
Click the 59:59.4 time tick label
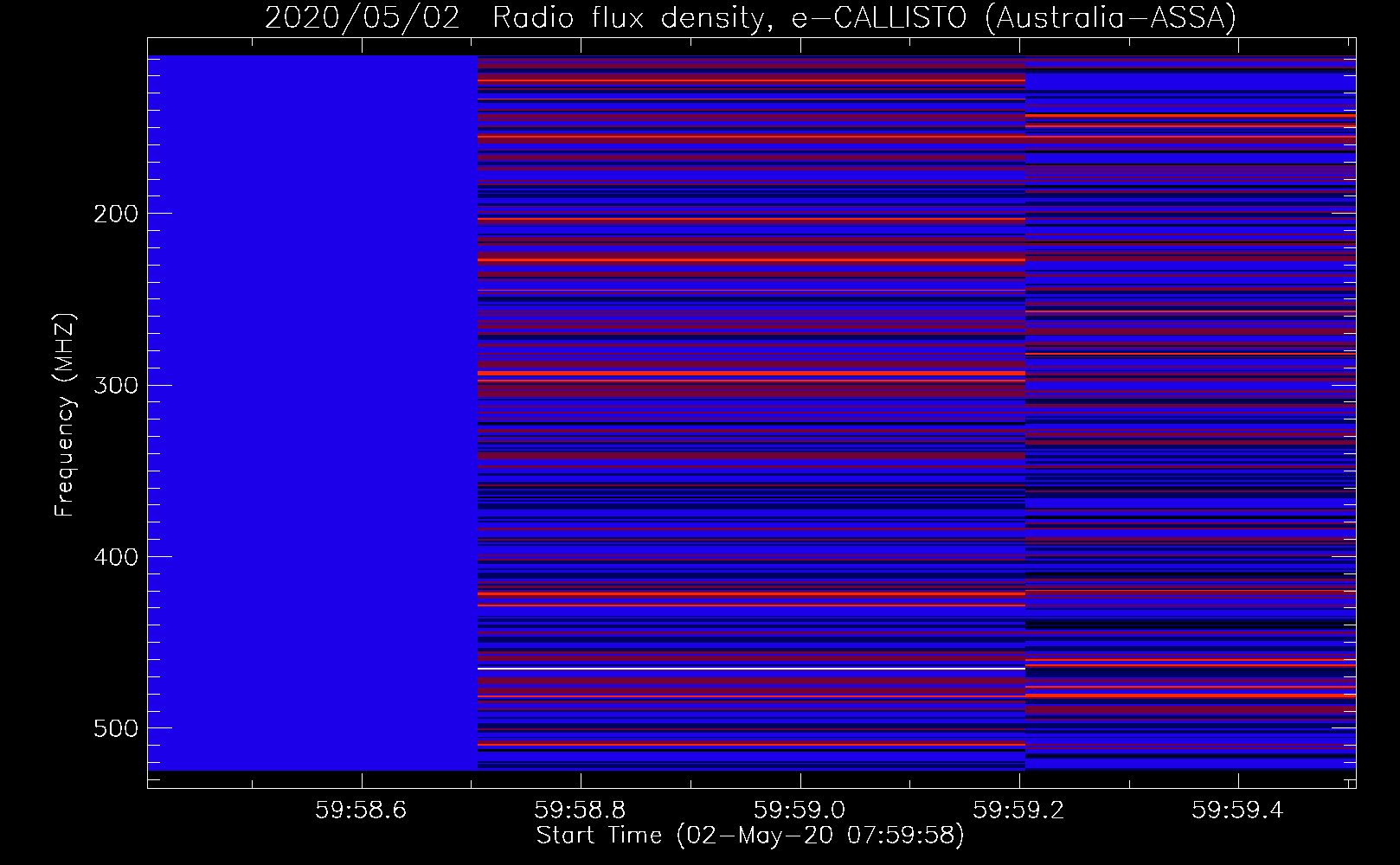[1238, 810]
